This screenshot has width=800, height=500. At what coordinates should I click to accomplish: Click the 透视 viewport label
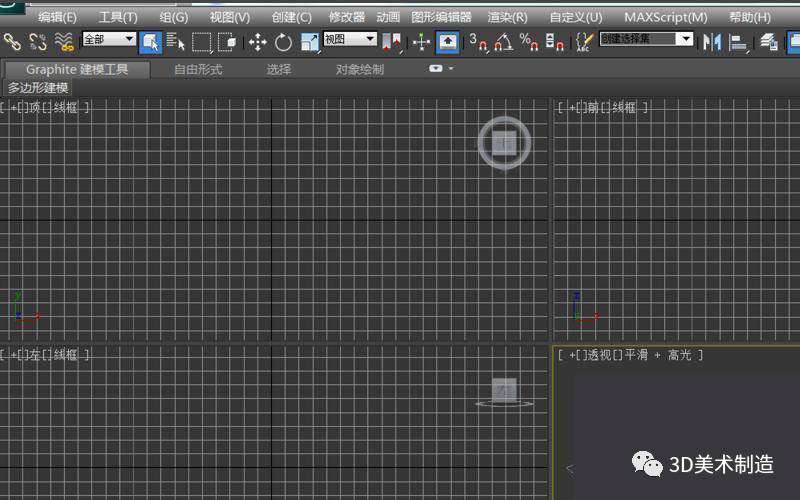pyautogui.click(x=599, y=355)
